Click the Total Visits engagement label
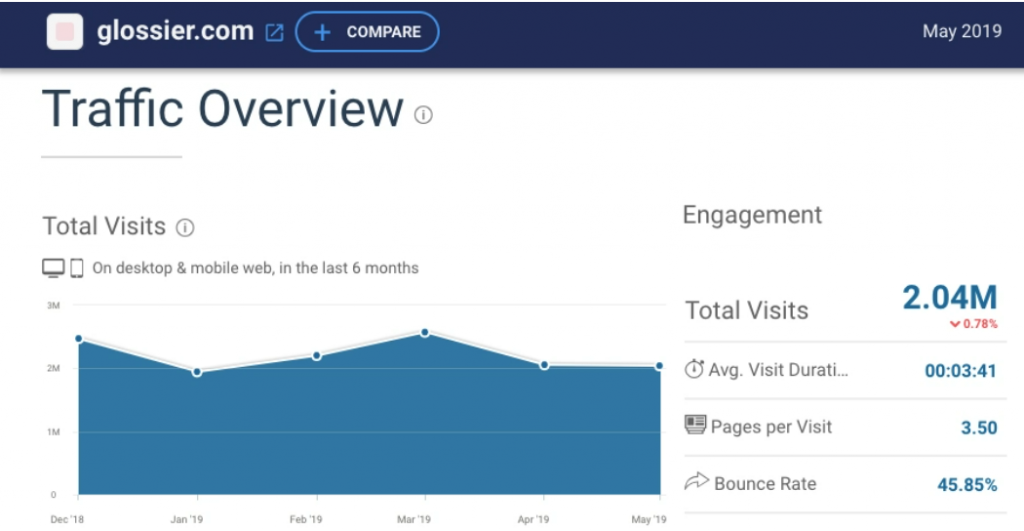This screenshot has width=1024, height=531. click(746, 310)
